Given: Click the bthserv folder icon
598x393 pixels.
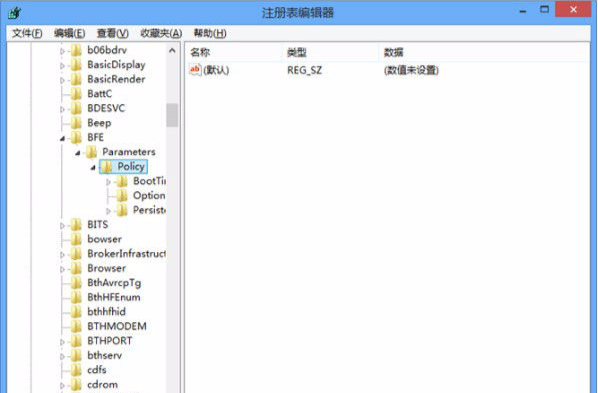Looking at the screenshot, I should (x=76, y=356).
